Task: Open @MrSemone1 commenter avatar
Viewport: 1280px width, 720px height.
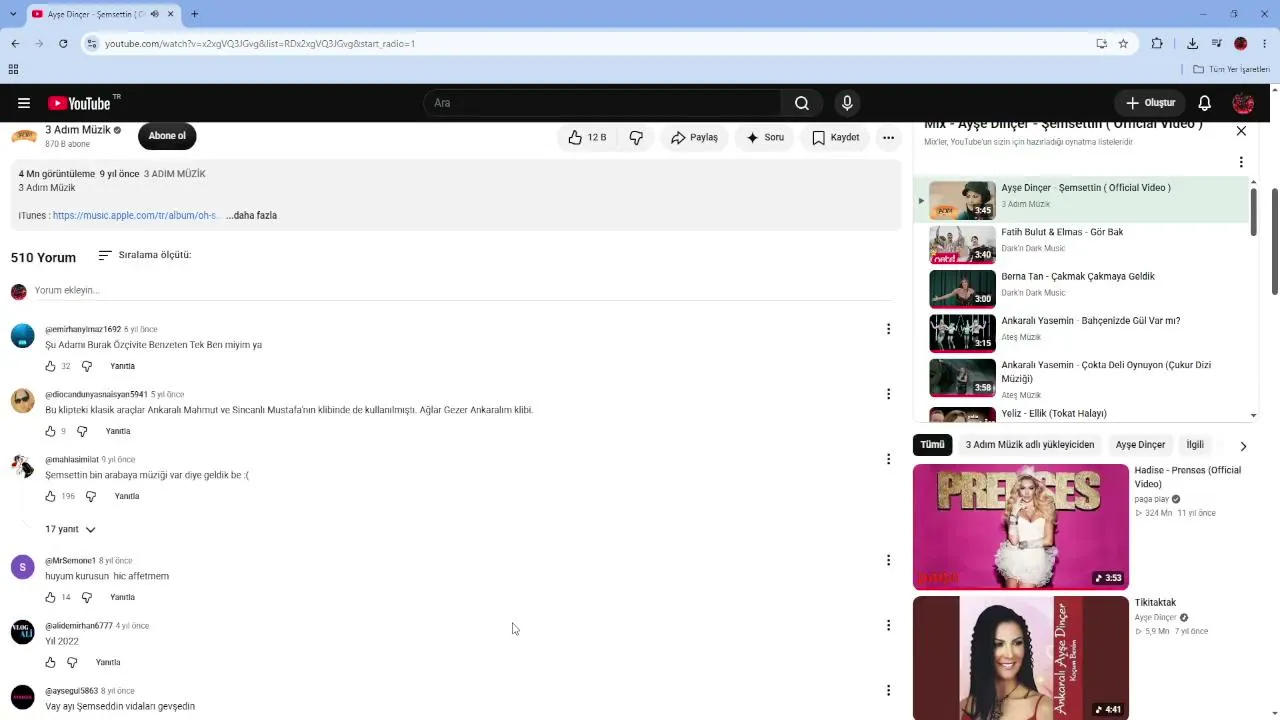Action: [x=22, y=567]
